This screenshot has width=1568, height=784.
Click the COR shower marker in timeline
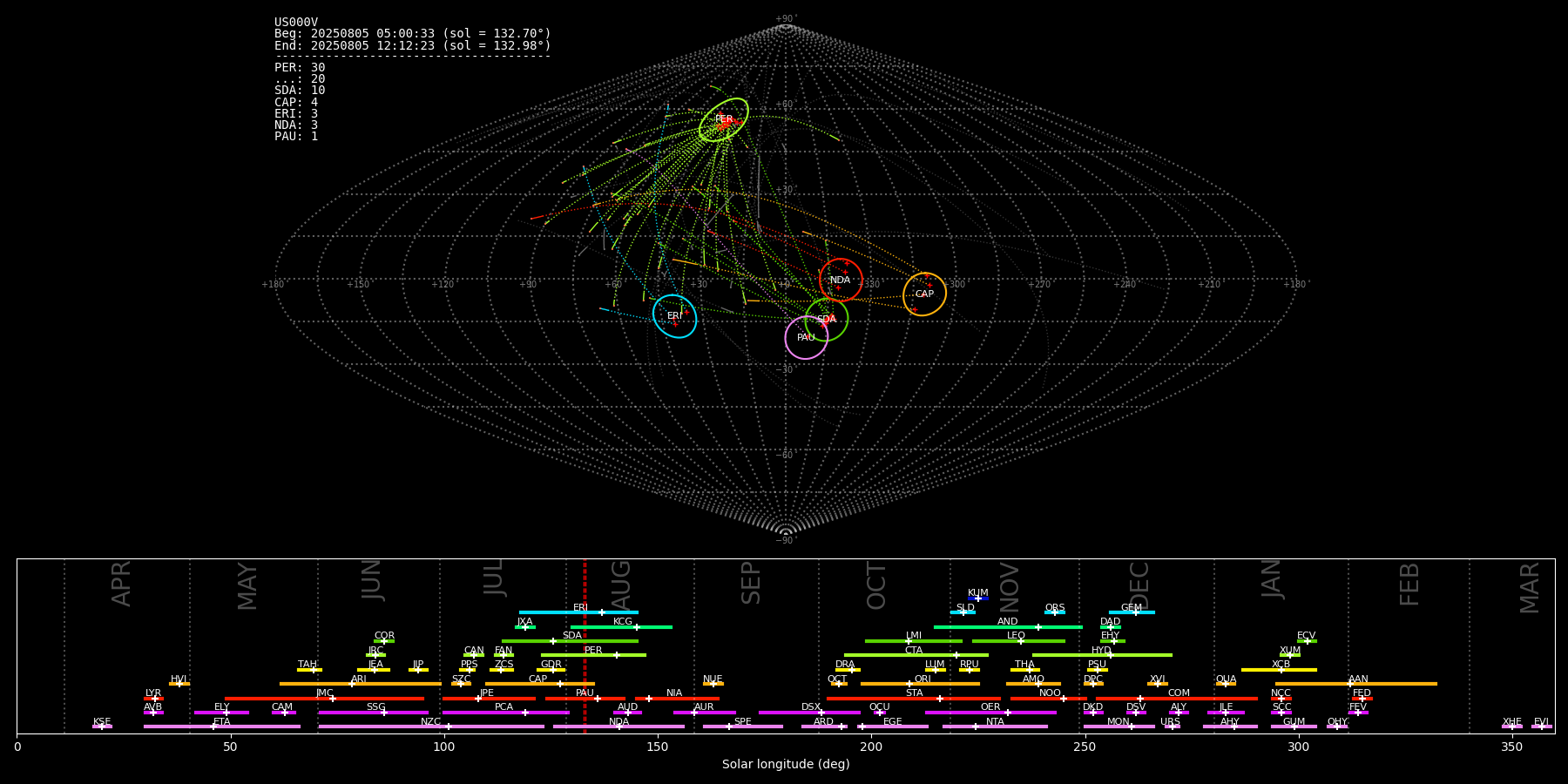click(x=384, y=641)
